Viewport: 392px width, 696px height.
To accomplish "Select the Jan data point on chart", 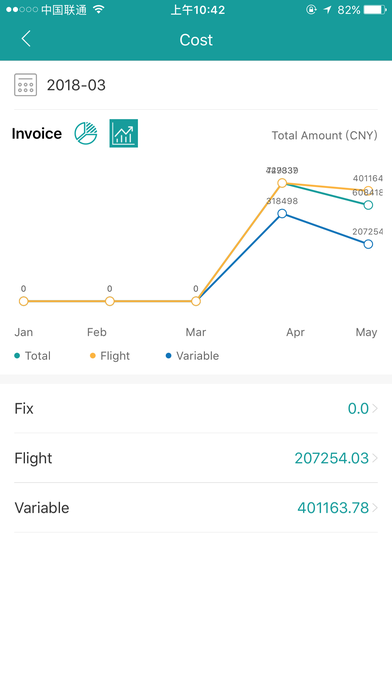I will click(x=24, y=301).
